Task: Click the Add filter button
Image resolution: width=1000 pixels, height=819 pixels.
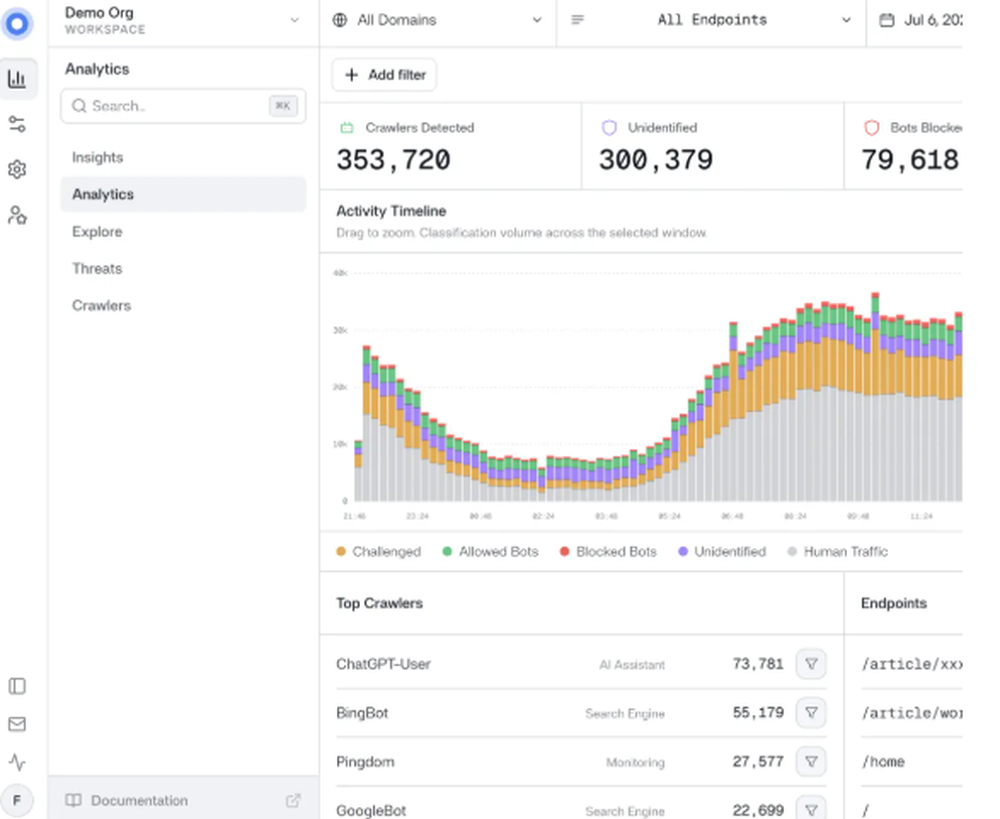Action: 385,75
